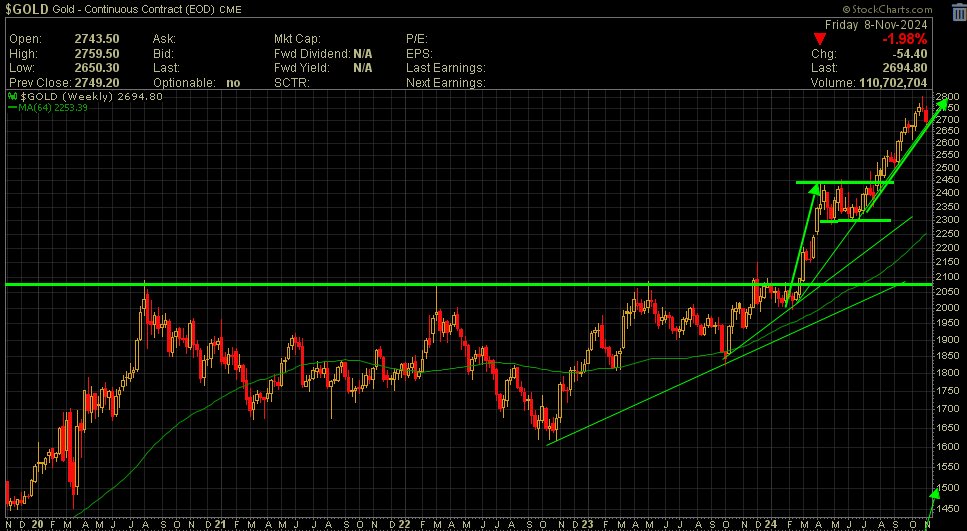The width and height of the screenshot is (967, 531).
Task: Click the year '22' on the time axis
Action: (404, 525)
